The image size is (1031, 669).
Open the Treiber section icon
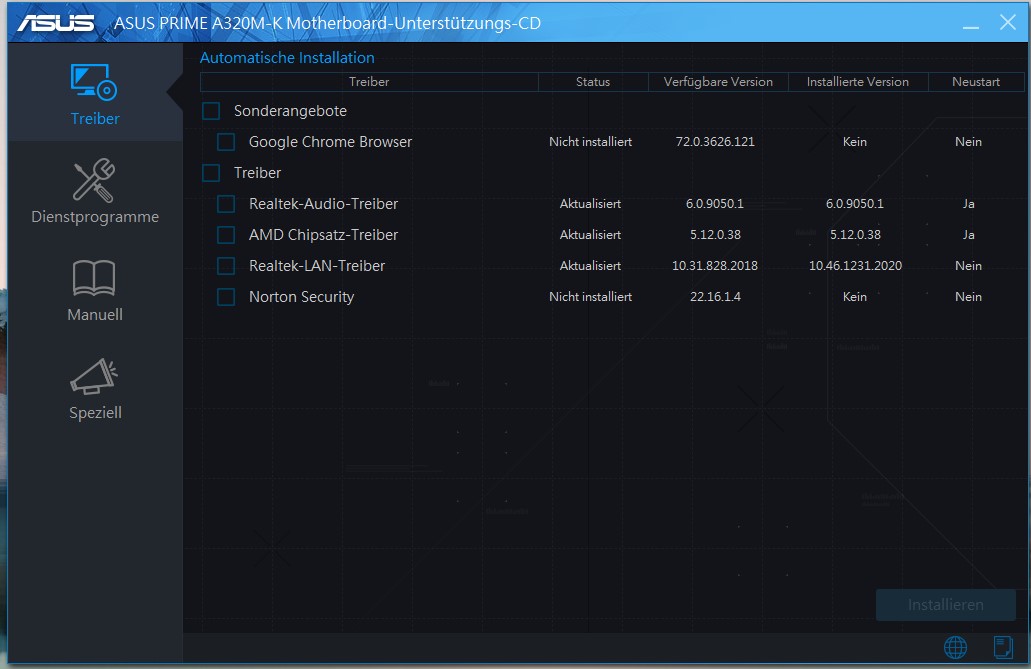click(x=93, y=82)
